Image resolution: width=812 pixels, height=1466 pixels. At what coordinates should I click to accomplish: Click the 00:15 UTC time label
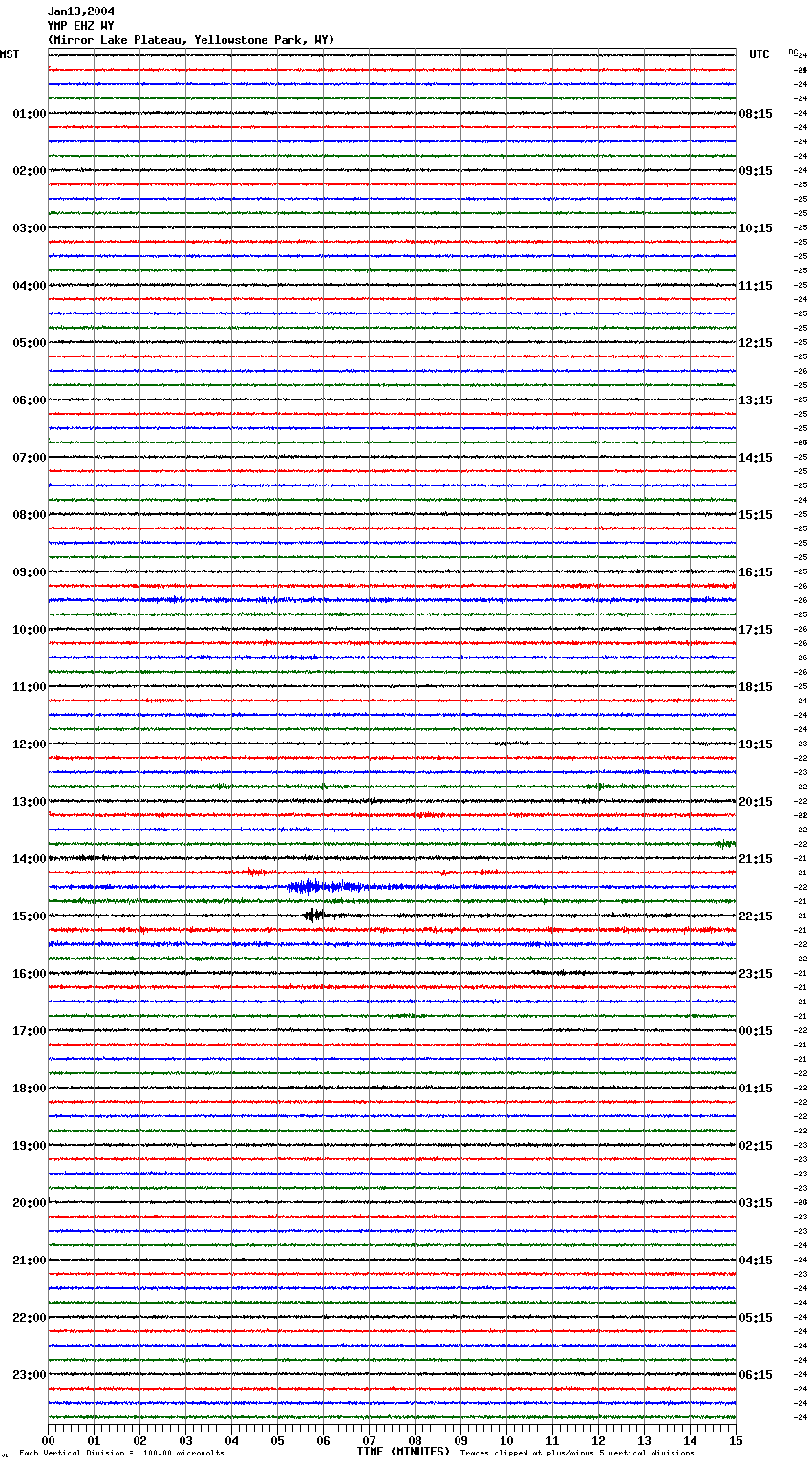756,1031
